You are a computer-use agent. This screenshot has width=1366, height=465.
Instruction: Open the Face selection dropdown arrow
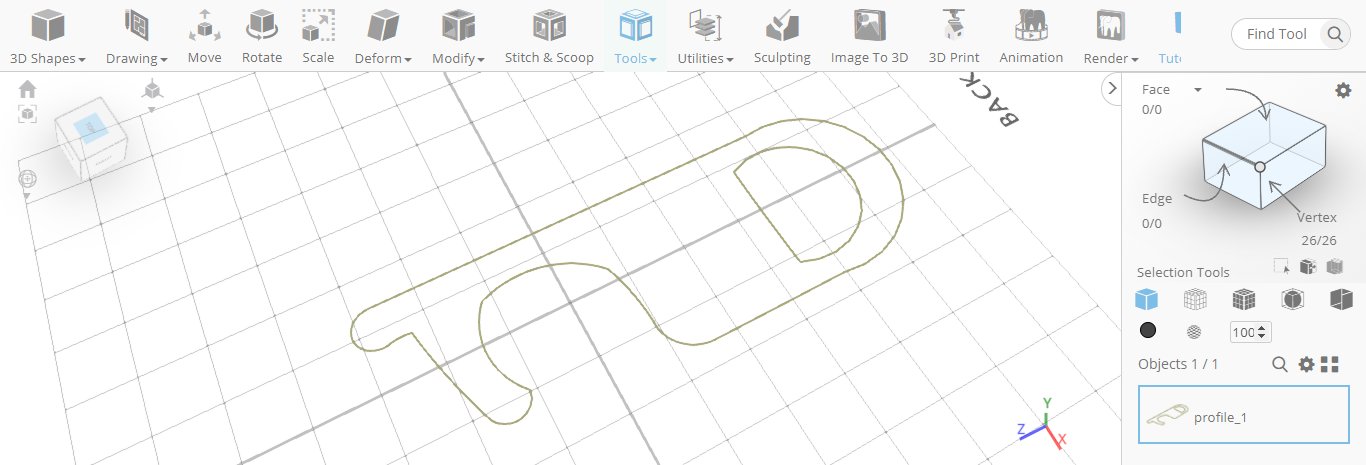(x=1197, y=90)
